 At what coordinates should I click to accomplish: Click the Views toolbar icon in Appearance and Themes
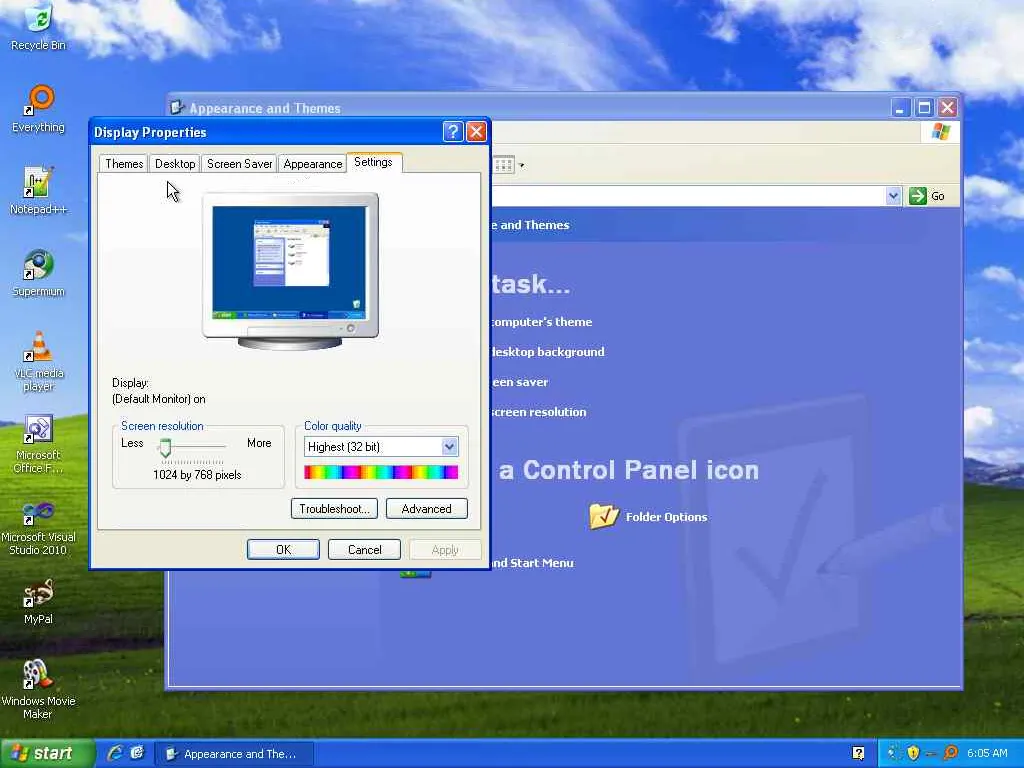(504, 165)
